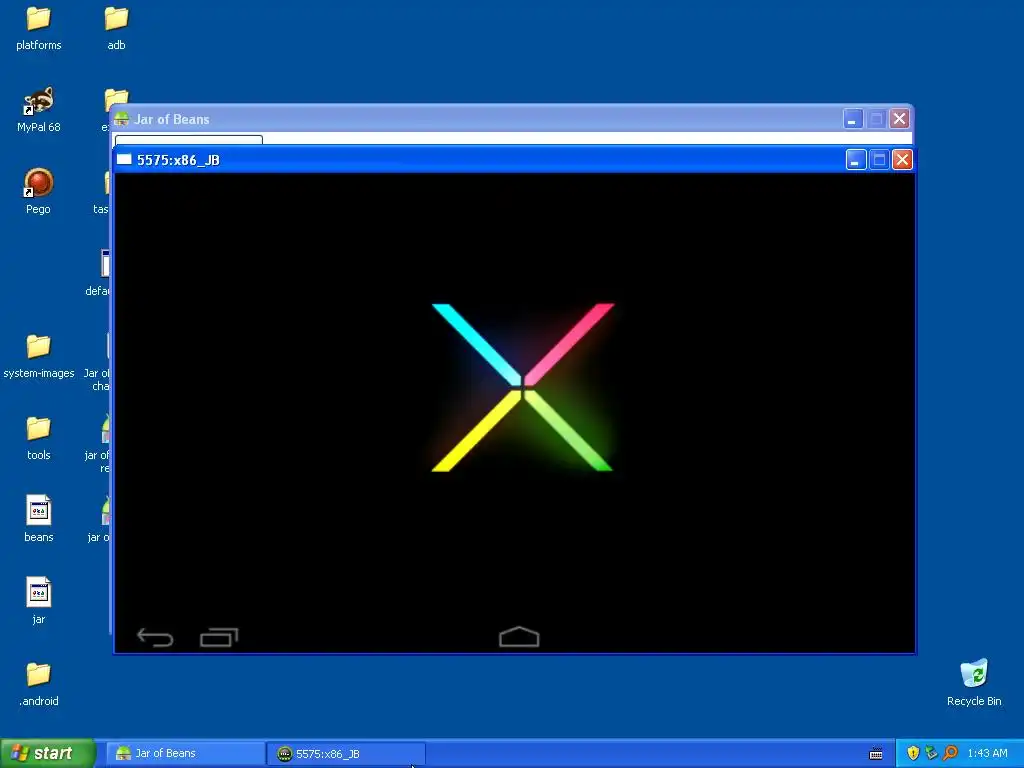Click the Jar of Beans title bar icon
1024x768 pixels.
tap(122, 119)
